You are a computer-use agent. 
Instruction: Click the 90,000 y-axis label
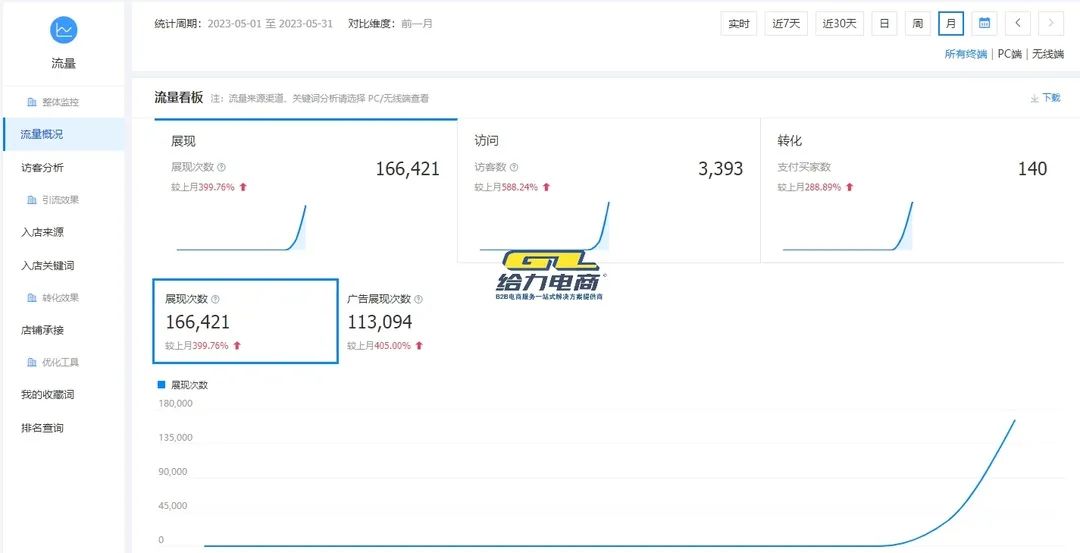(x=173, y=472)
